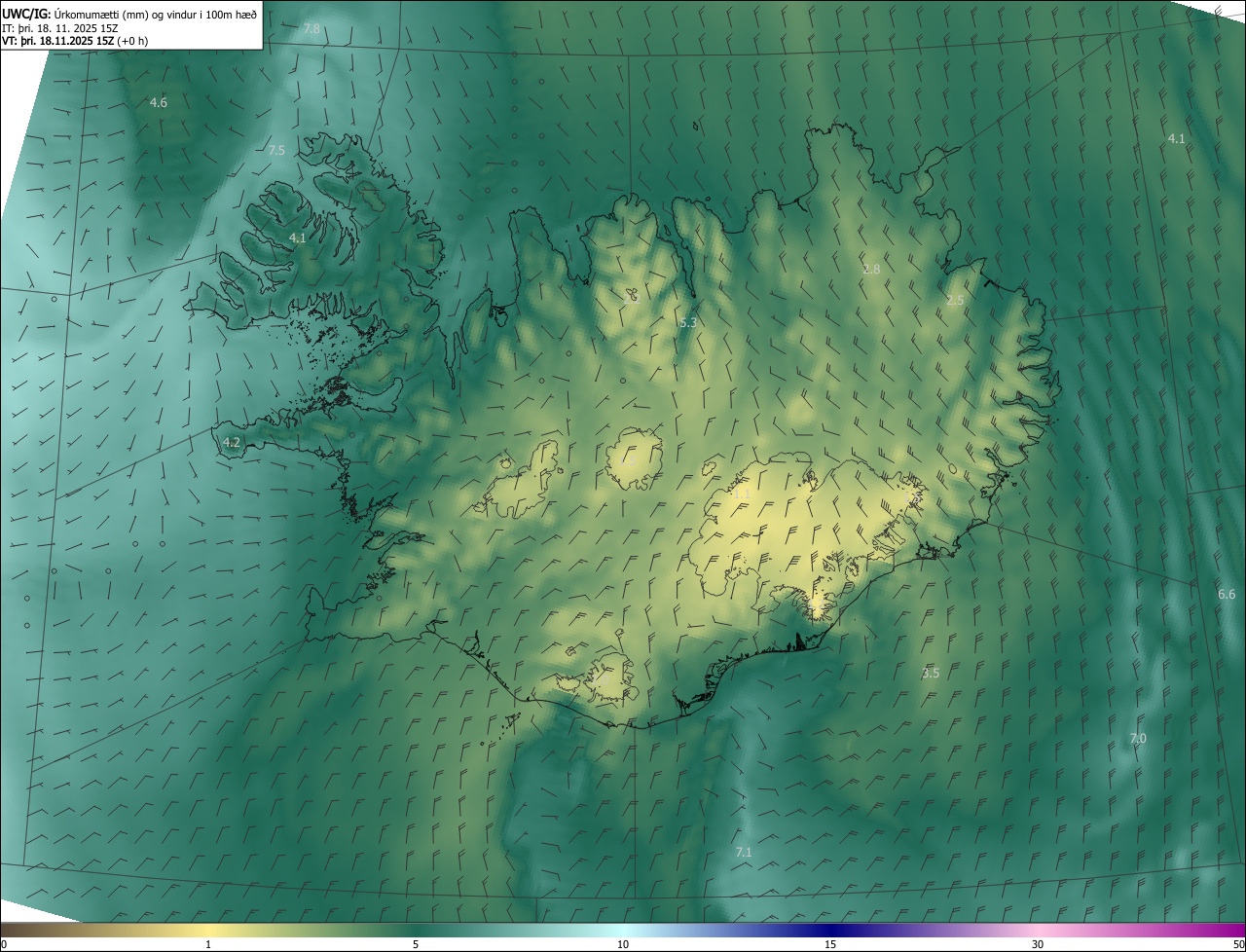Screen dimensions: 1246x952
Task: Select the 2.8 value label in northeast Iceland
Action: 871,269
